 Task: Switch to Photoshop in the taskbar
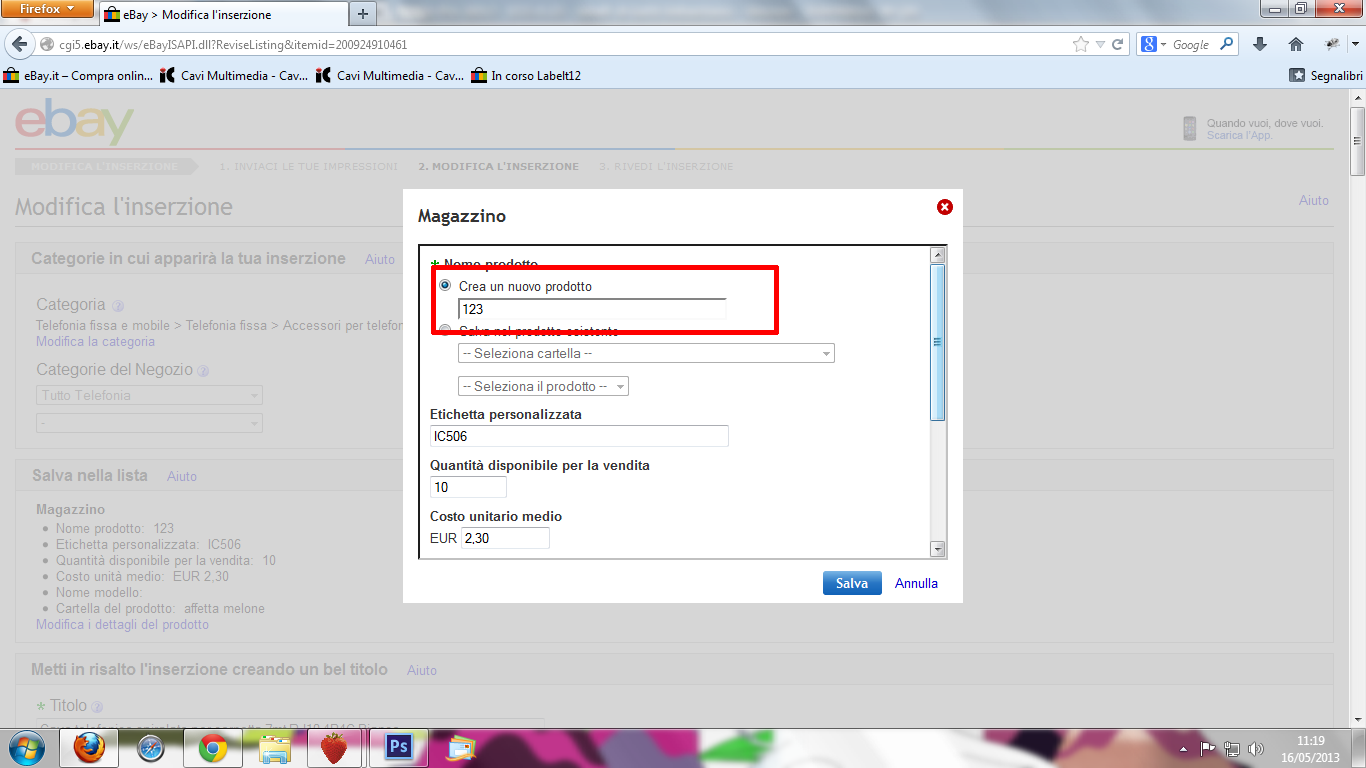[398, 748]
